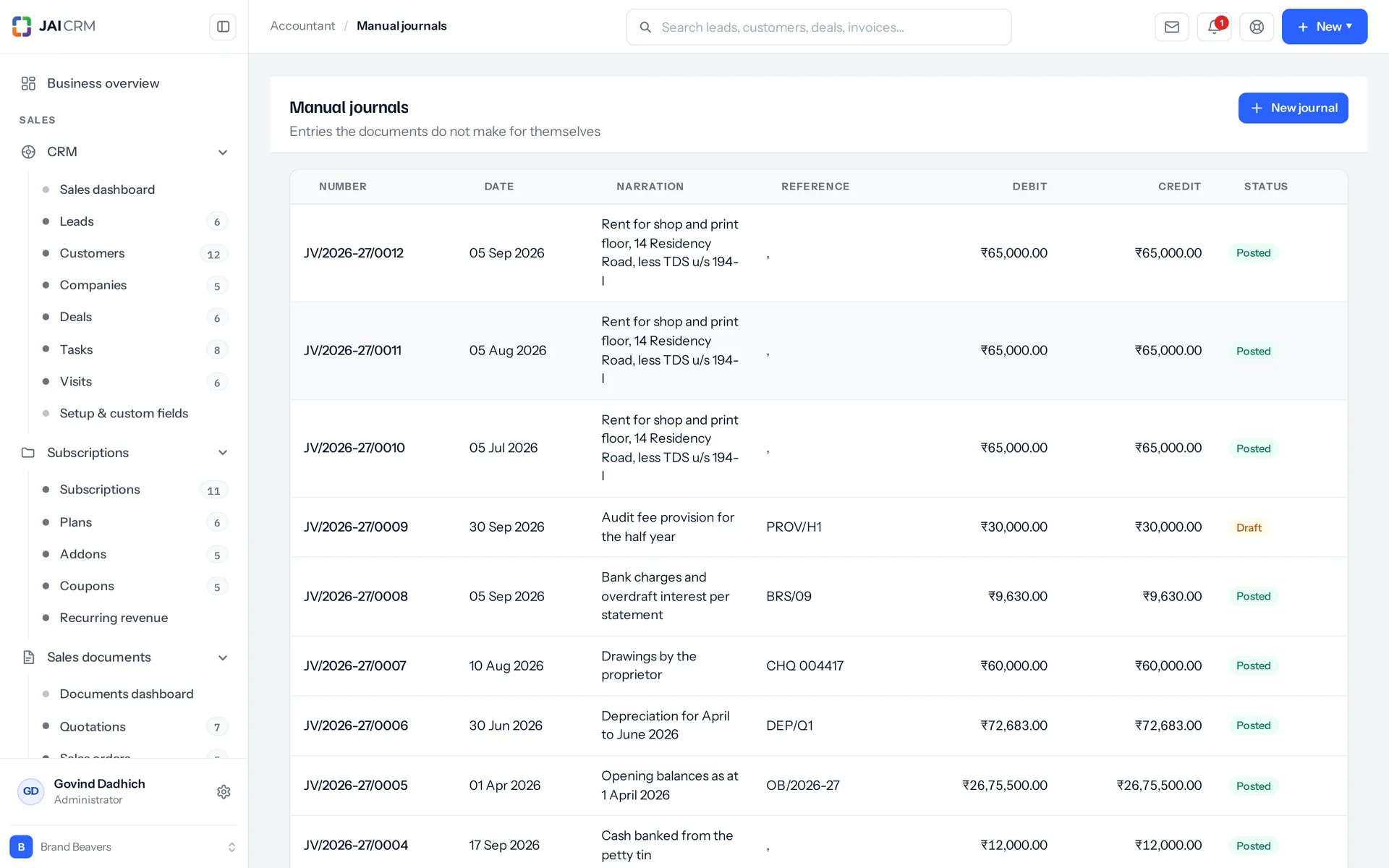The image size is (1389, 868).
Task: Click the CRM section icon
Action: coord(28,152)
